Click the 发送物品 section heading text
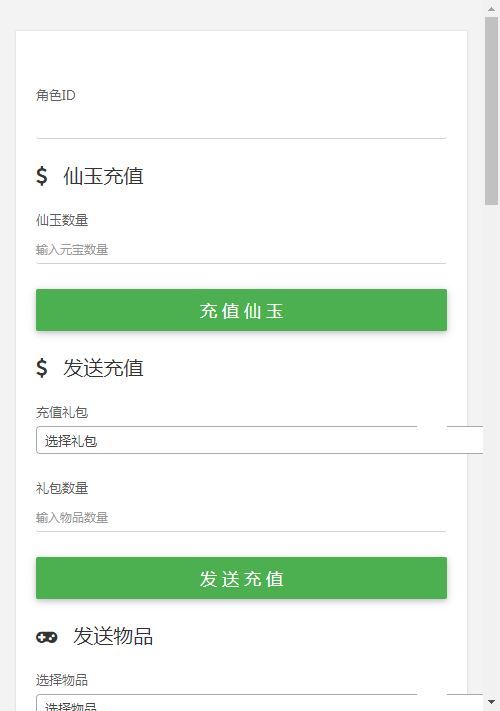Viewport: 500px width, 711px height. pos(113,636)
